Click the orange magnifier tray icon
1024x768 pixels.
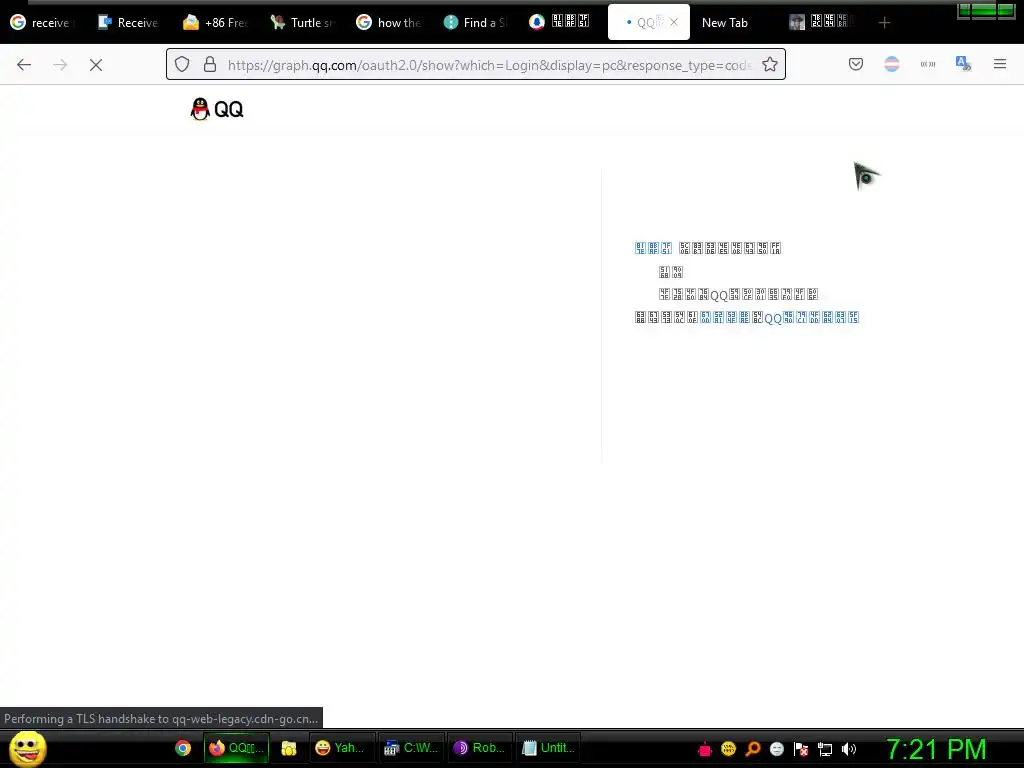(753, 749)
